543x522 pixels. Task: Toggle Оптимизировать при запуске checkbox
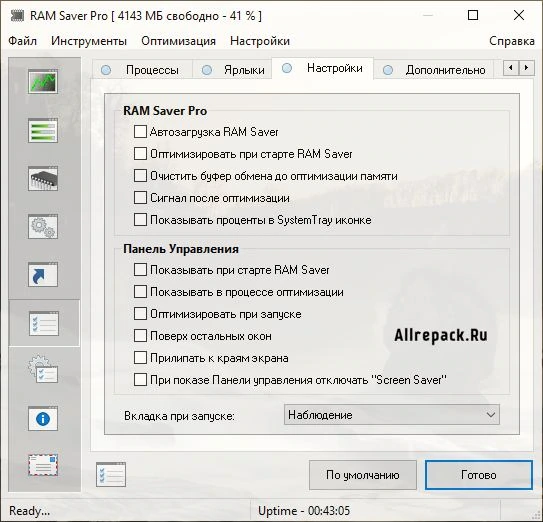click(140, 314)
